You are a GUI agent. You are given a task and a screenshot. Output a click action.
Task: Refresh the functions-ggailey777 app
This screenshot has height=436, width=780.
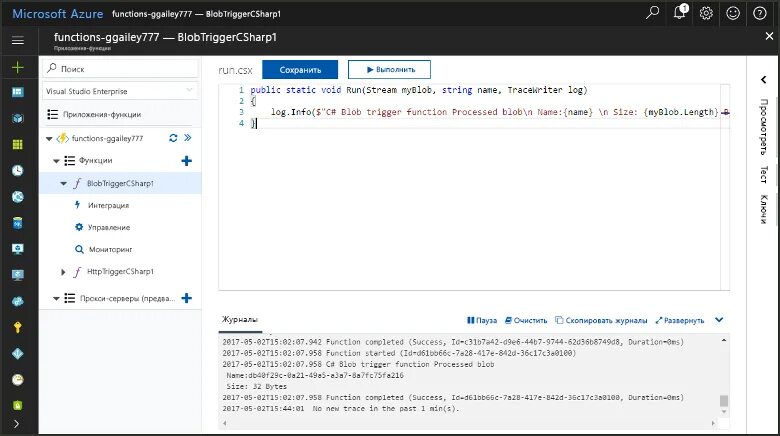coord(173,138)
